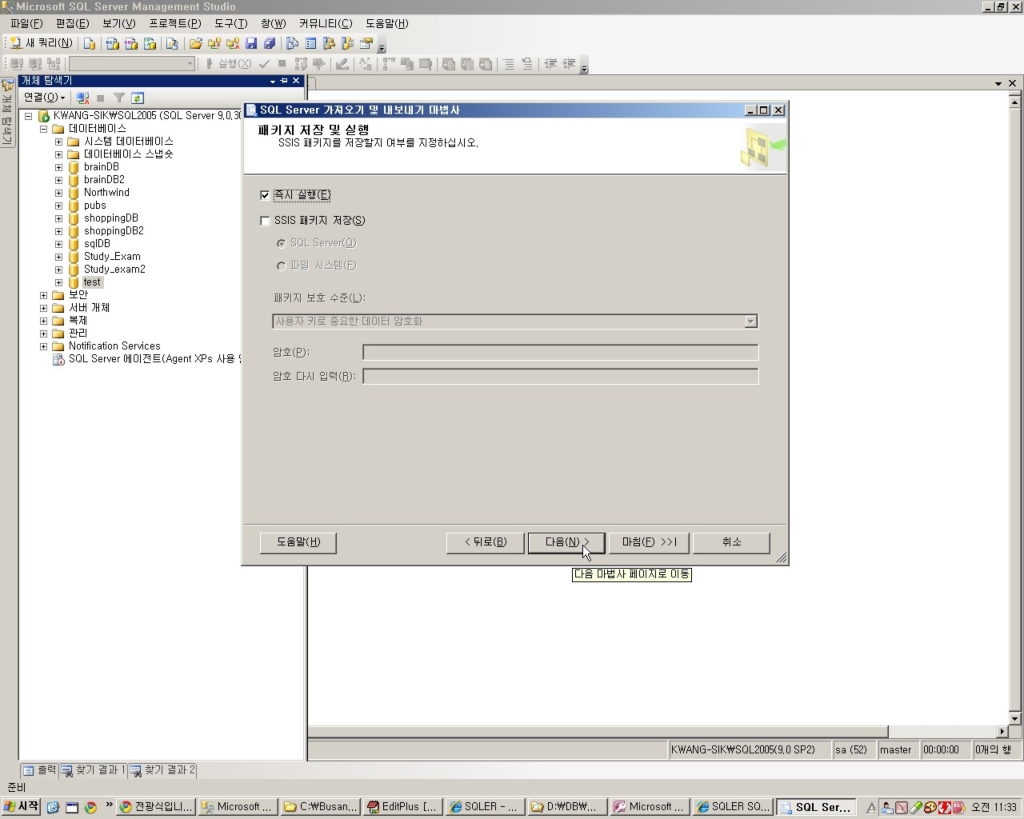Collapse the 데이터베이스 tree node
The width and height of the screenshot is (1024, 819).
[x=43, y=129]
